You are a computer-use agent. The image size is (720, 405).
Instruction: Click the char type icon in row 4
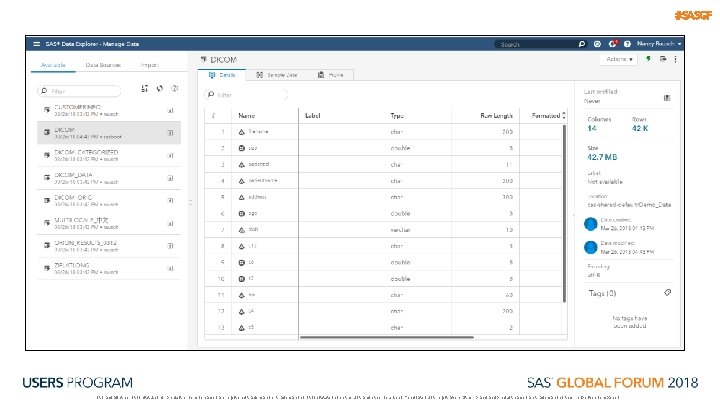pyautogui.click(x=242, y=181)
